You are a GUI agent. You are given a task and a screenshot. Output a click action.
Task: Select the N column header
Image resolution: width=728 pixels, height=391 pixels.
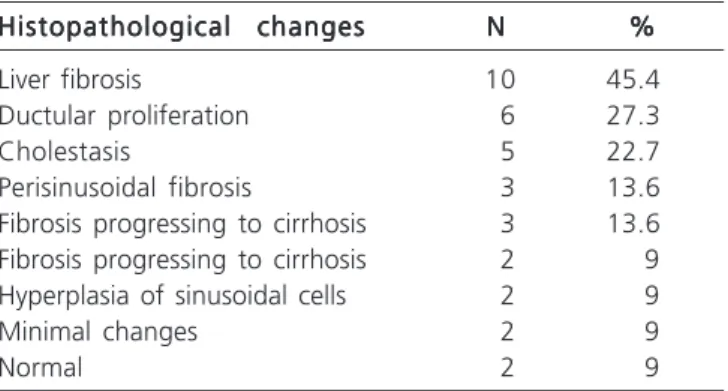pyautogui.click(x=496, y=26)
